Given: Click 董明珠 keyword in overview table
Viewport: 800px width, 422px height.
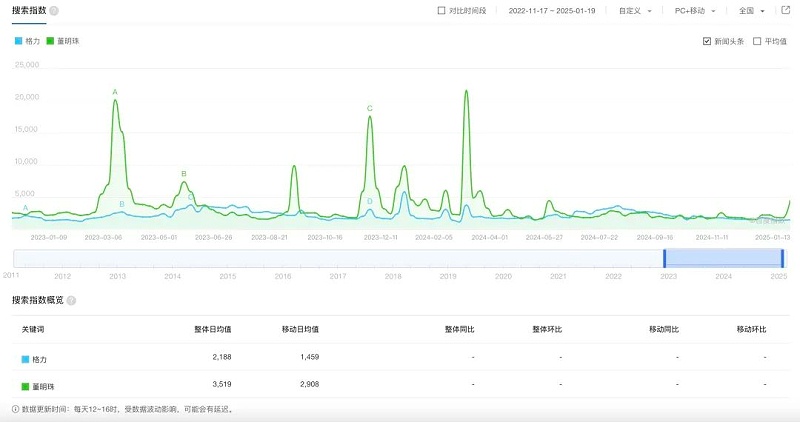Looking at the screenshot, I should (43, 387).
